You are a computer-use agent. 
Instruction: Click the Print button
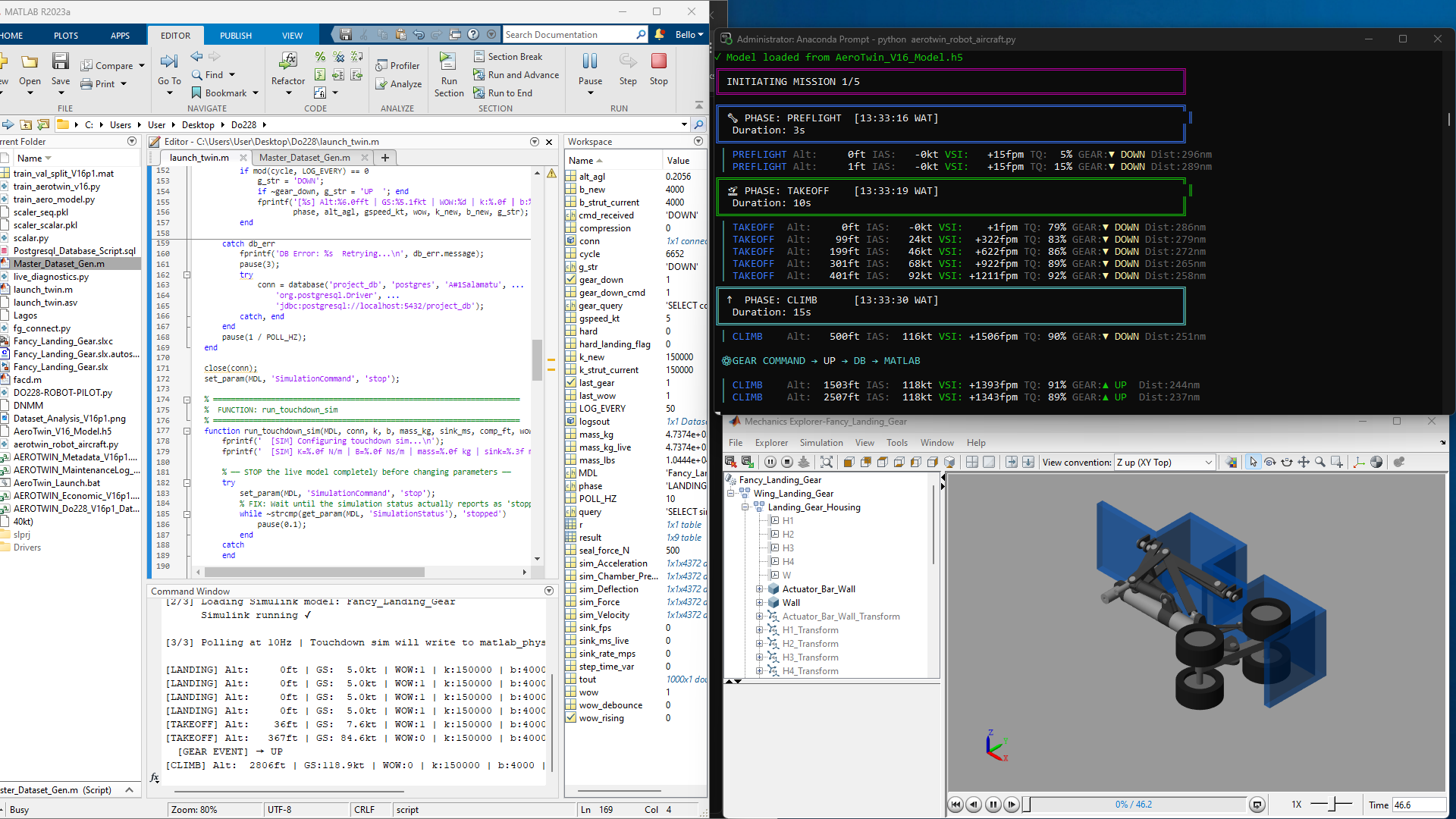(x=103, y=84)
